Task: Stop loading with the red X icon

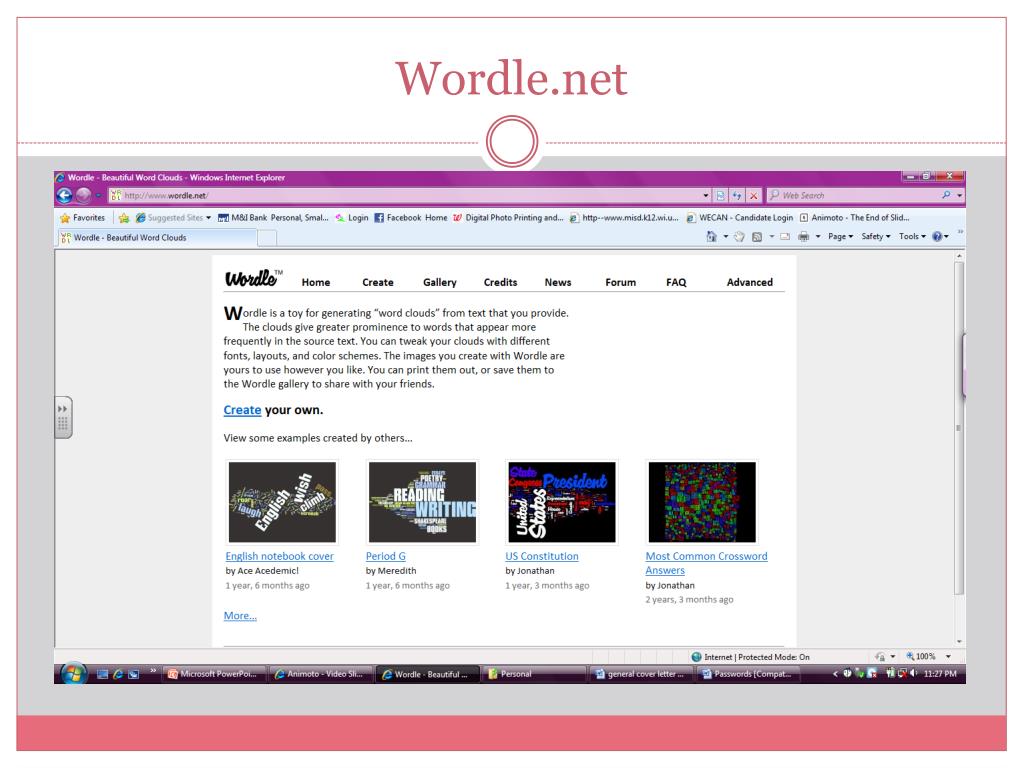Action: [753, 195]
